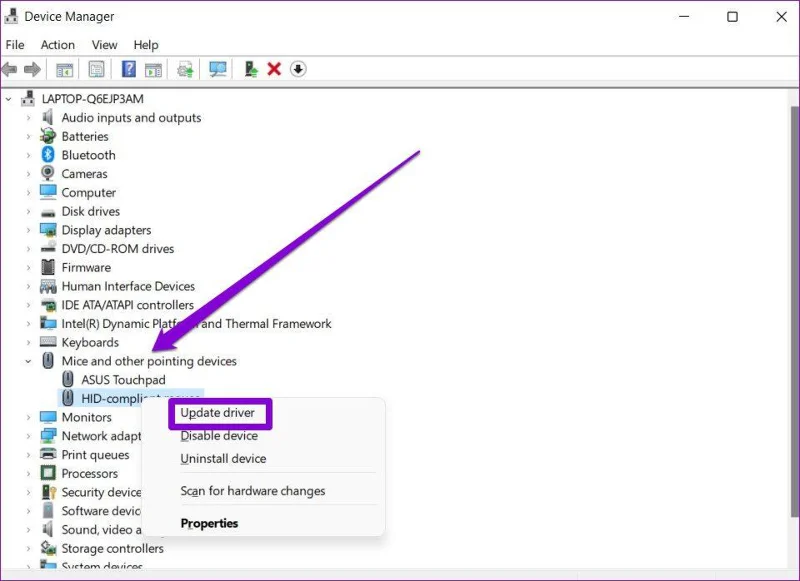Collapse Mice and other pointing devices node
The width and height of the screenshot is (800, 581).
coord(28,361)
